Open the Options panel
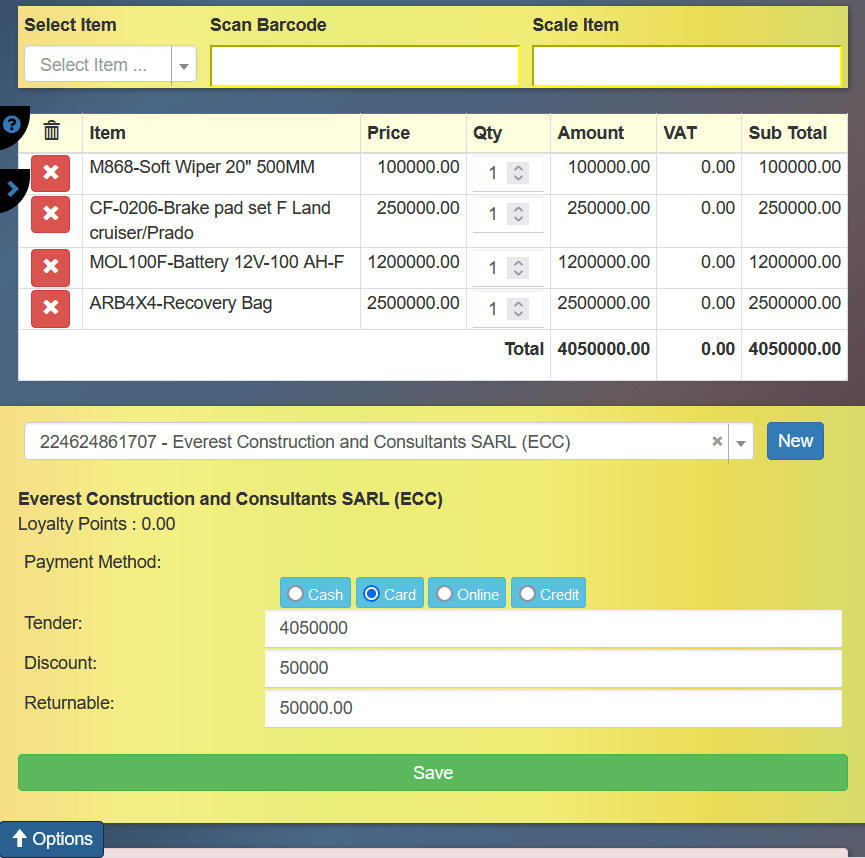The height and width of the screenshot is (858, 865). [52, 839]
